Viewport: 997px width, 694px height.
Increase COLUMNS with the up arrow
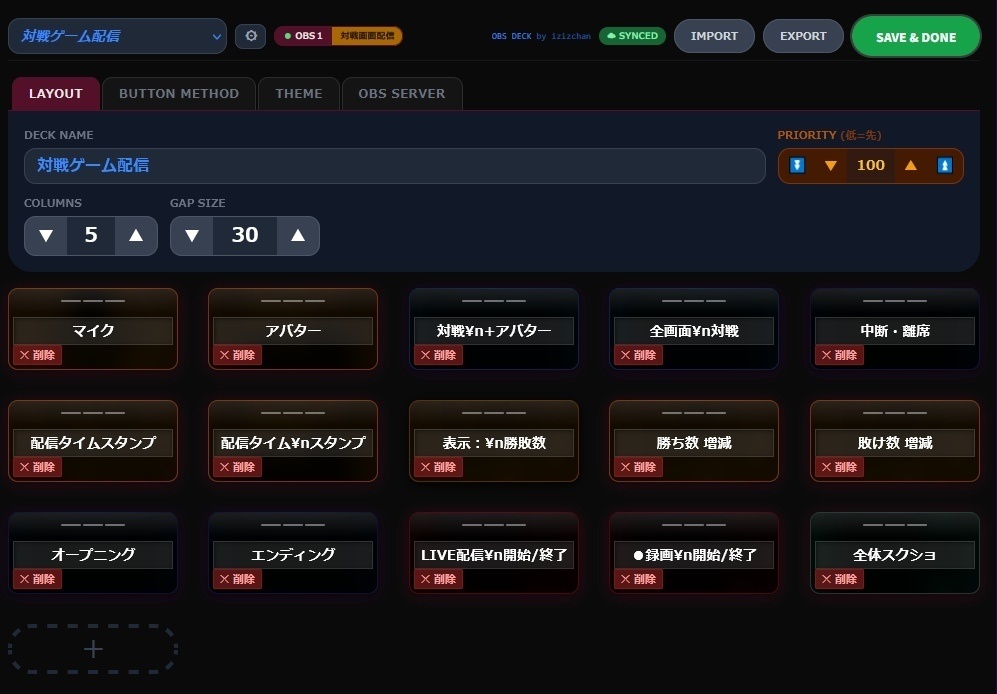(135, 235)
